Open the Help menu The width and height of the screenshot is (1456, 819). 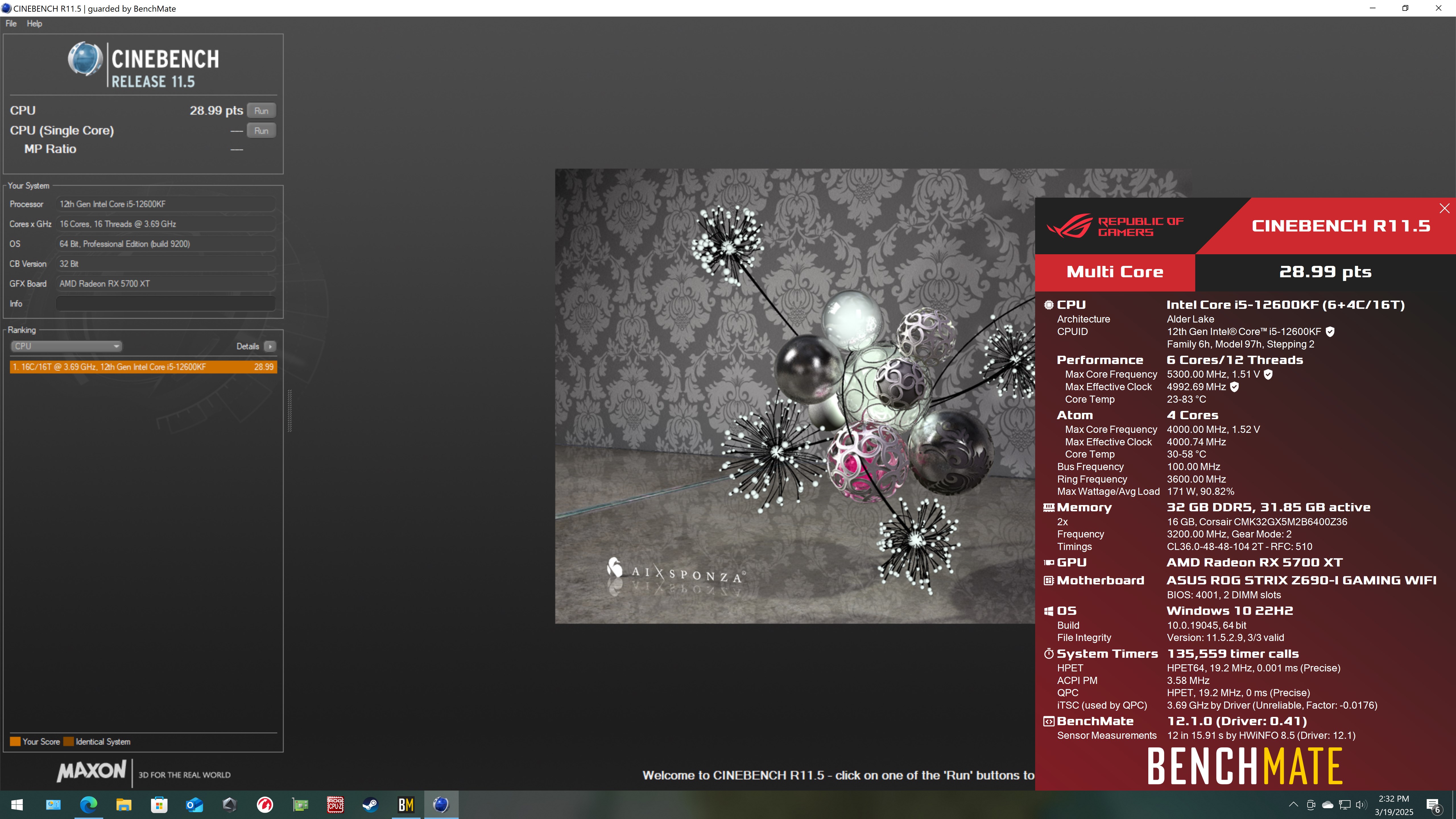[x=34, y=24]
